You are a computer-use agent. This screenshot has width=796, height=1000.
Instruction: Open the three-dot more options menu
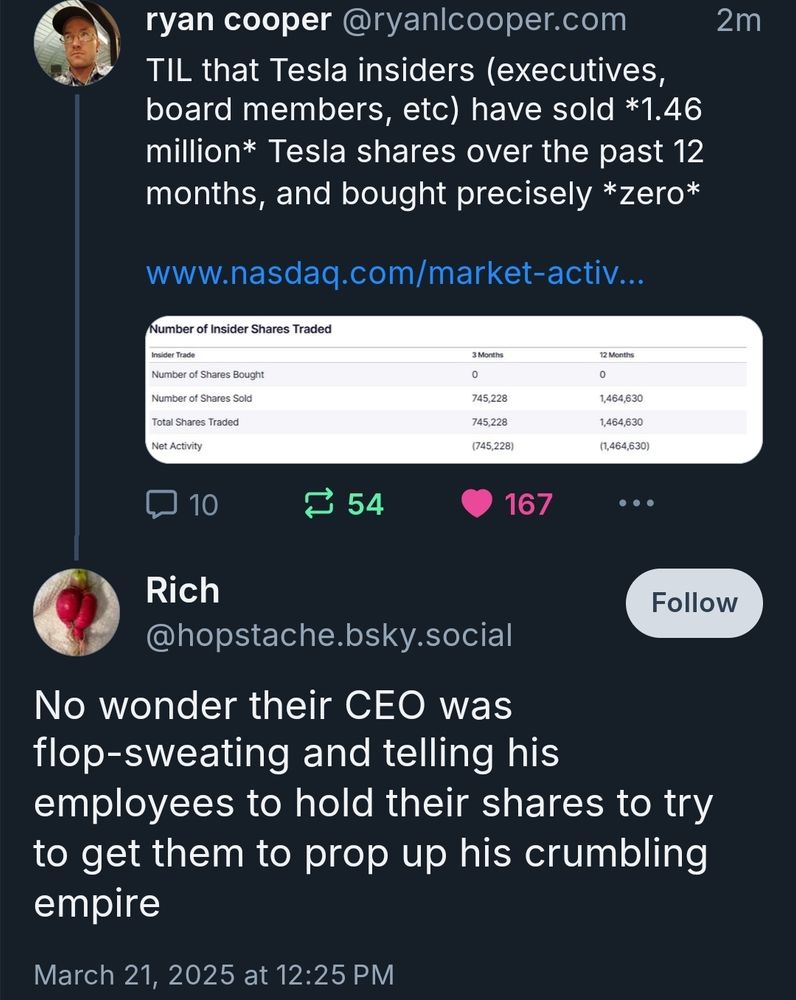(637, 503)
